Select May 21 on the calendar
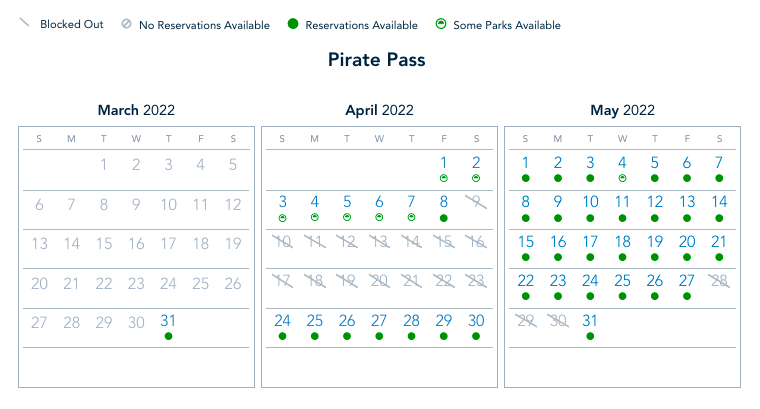The width and height of the screenshot is (760, 409). 719,241
